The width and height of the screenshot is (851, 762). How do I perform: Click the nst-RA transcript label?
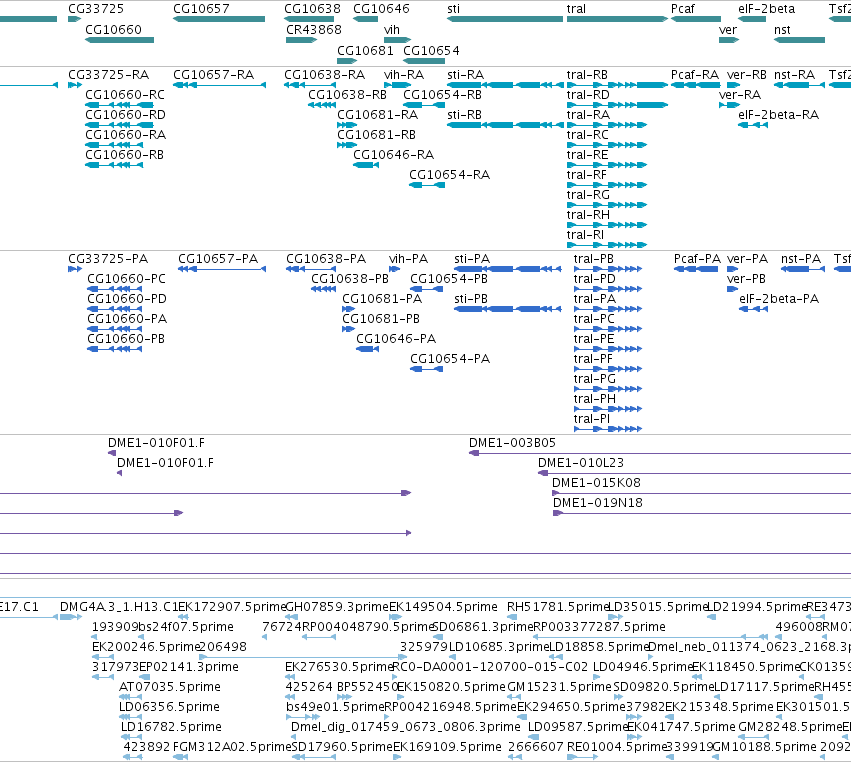[x=794, y=74]
